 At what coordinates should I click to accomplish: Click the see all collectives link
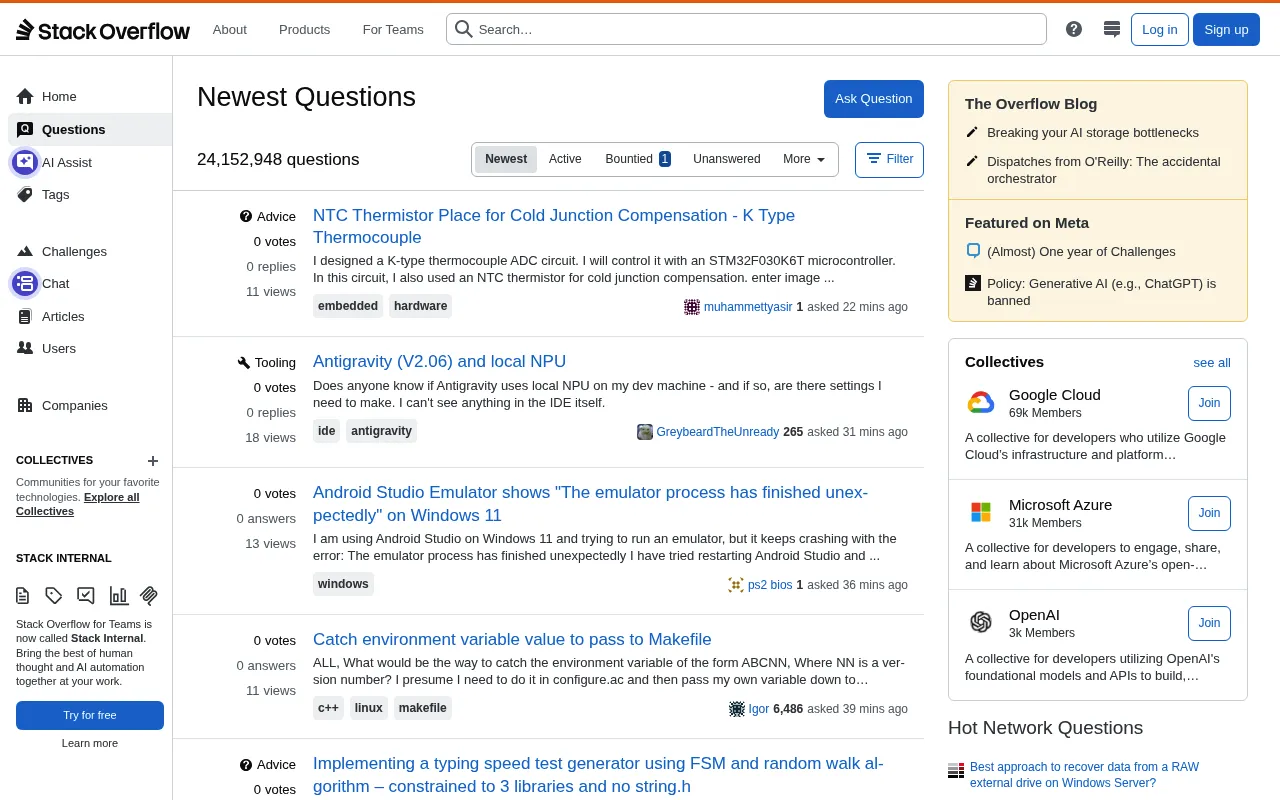coord(1212,362)
